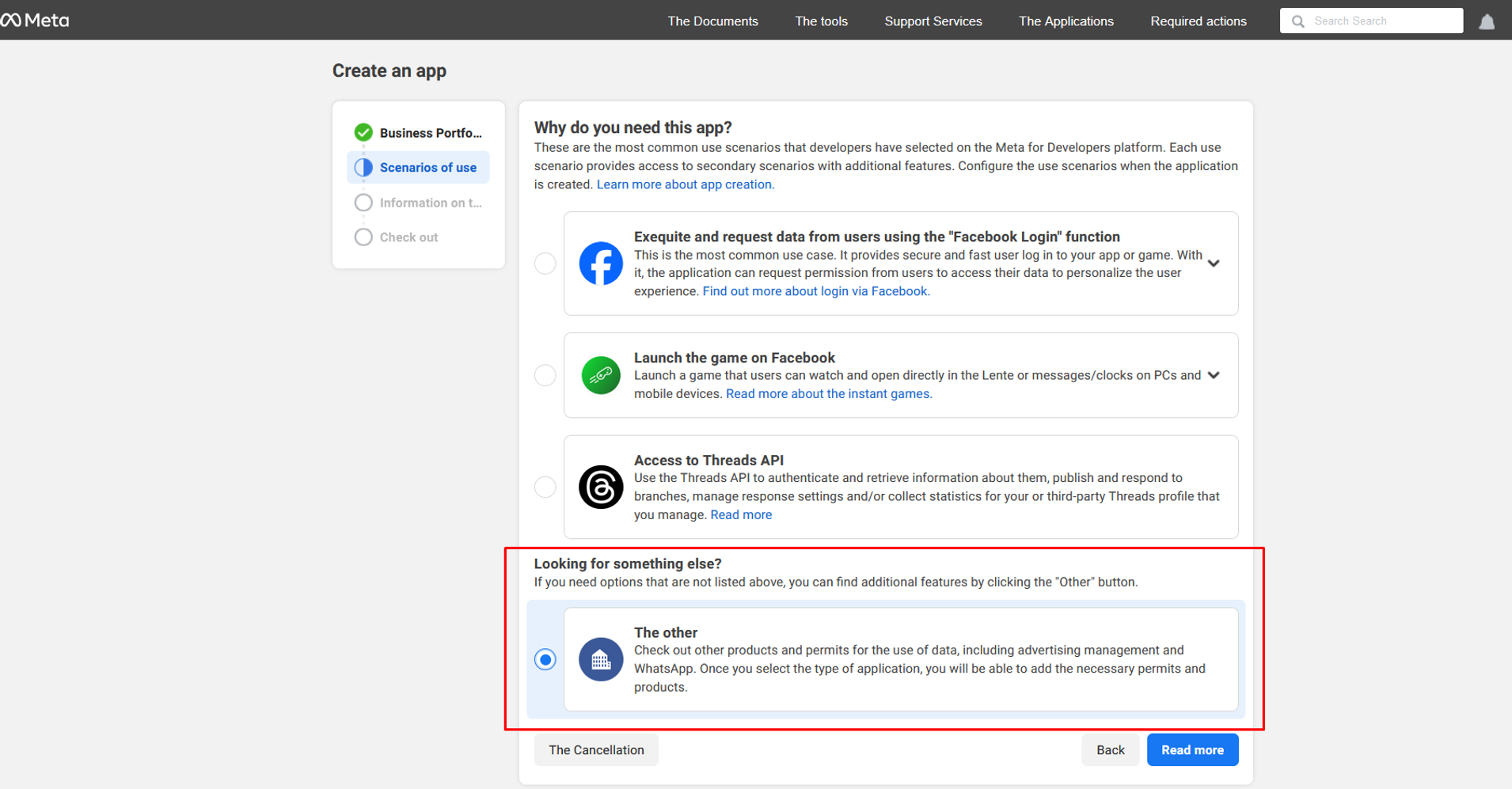
Task: Click the green checkmark beside Business Portfolio
Action: point(363,132)
